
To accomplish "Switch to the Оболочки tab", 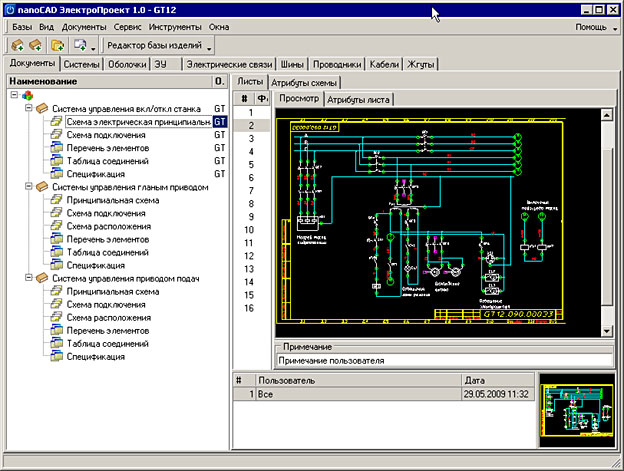I will (x=127, y=64).
